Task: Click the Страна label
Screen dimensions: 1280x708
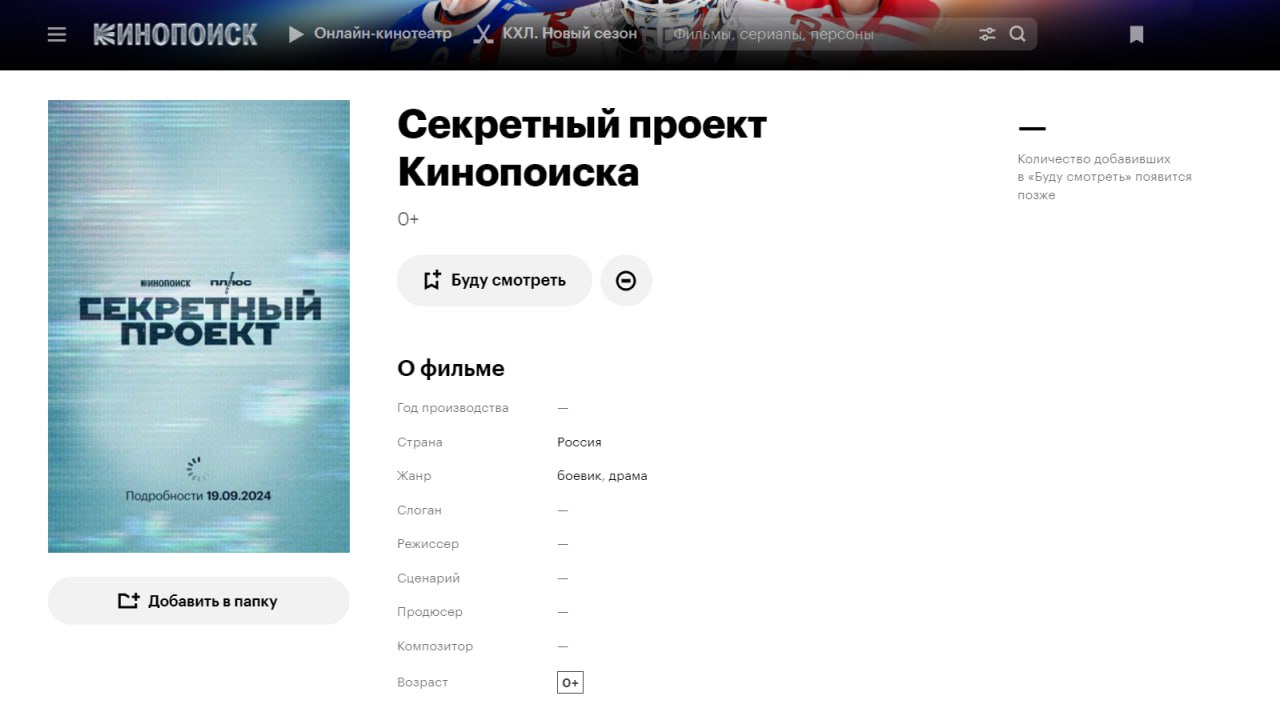Action: click(x=419, y=442)
